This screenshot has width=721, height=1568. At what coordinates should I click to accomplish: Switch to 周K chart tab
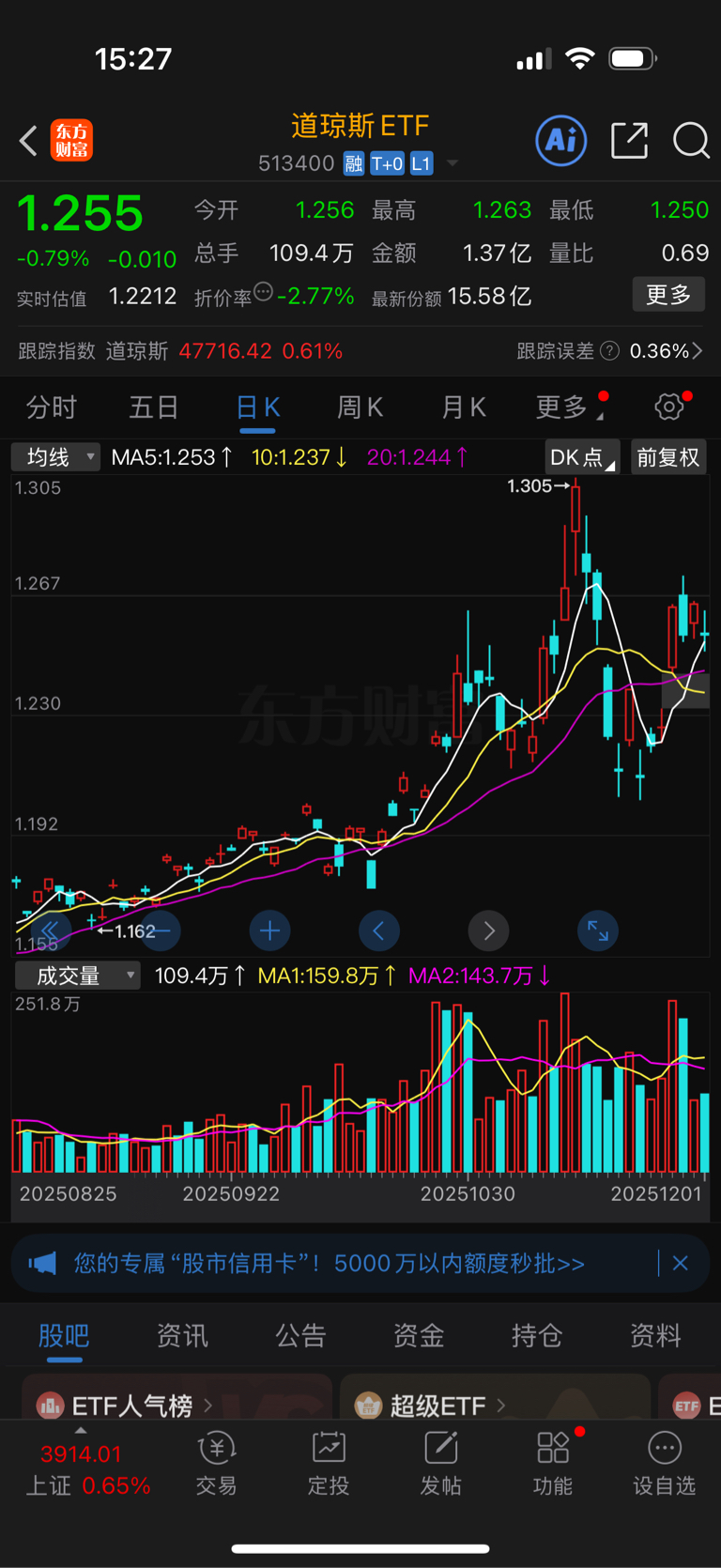[360, 407]
